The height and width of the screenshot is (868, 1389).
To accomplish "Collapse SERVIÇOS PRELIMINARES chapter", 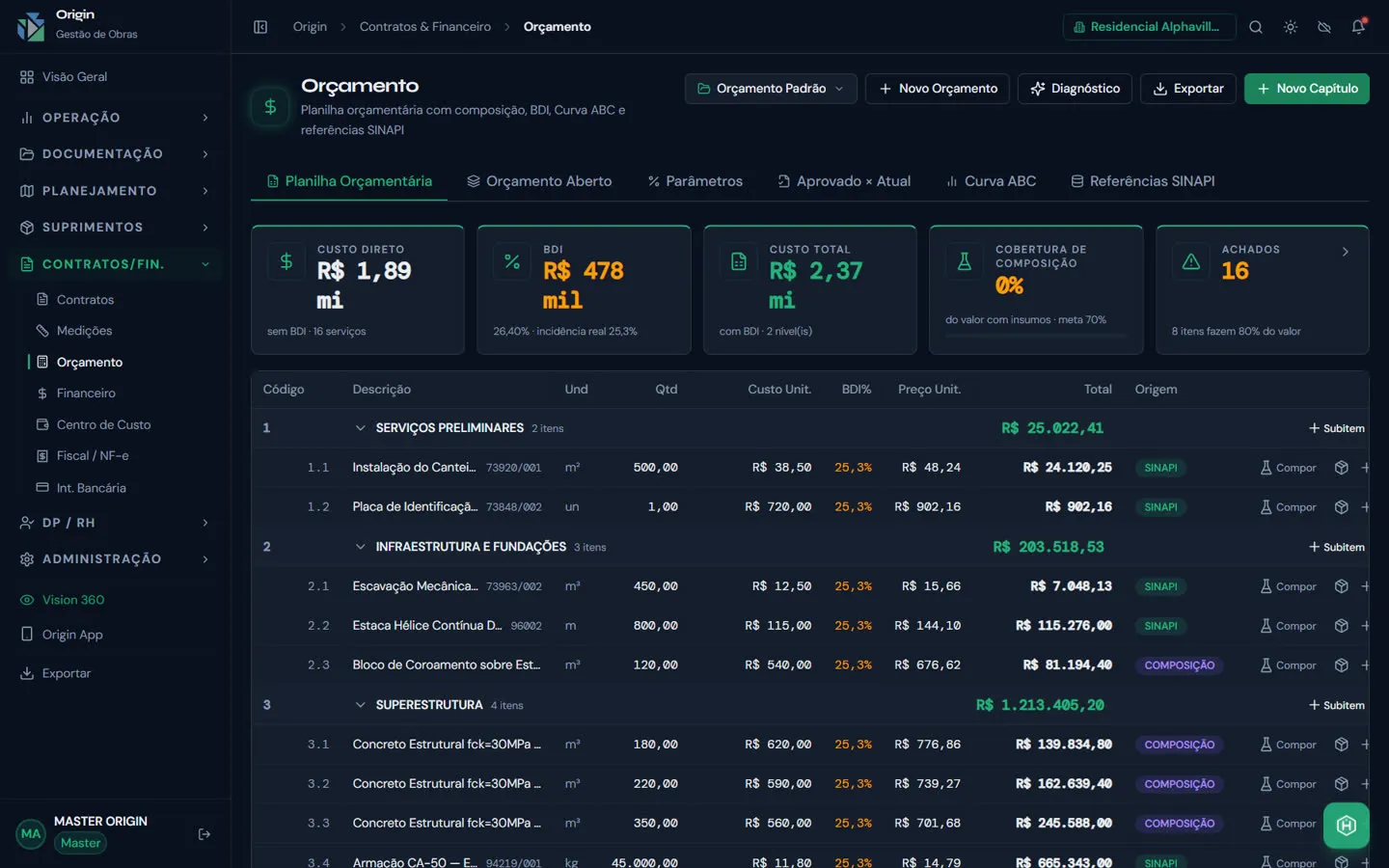I will 360,428.
